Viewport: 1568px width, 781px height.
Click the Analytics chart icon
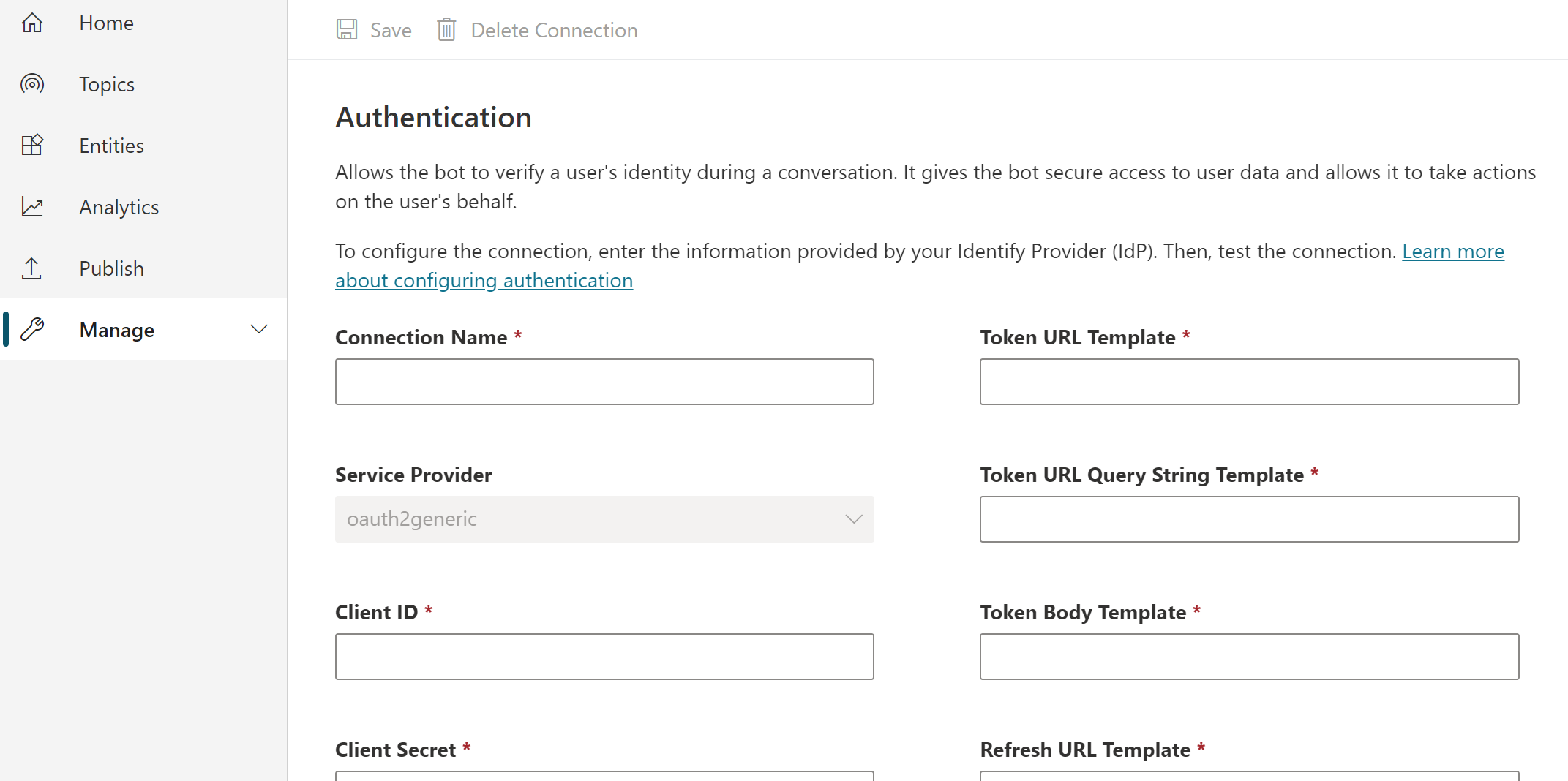(32, 207)
